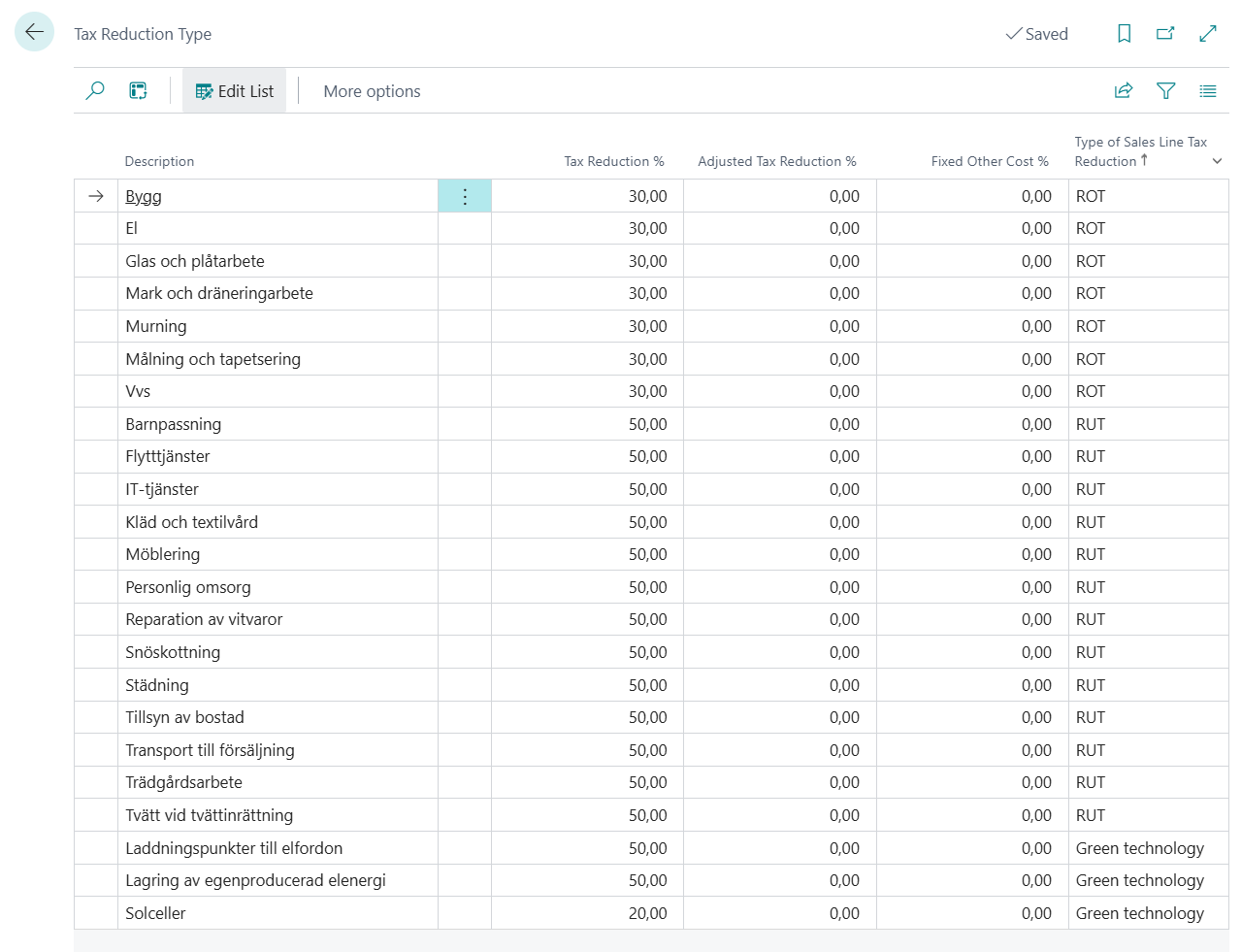Image resolution: width=1241 pixels, height=952 pixels.
Task: Click the Tax Reduction Type page title
Action: point(143,34)
